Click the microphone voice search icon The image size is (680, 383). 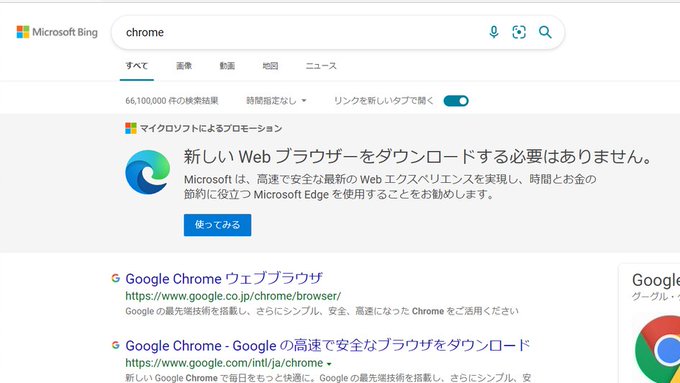click(x=494, y=32)
